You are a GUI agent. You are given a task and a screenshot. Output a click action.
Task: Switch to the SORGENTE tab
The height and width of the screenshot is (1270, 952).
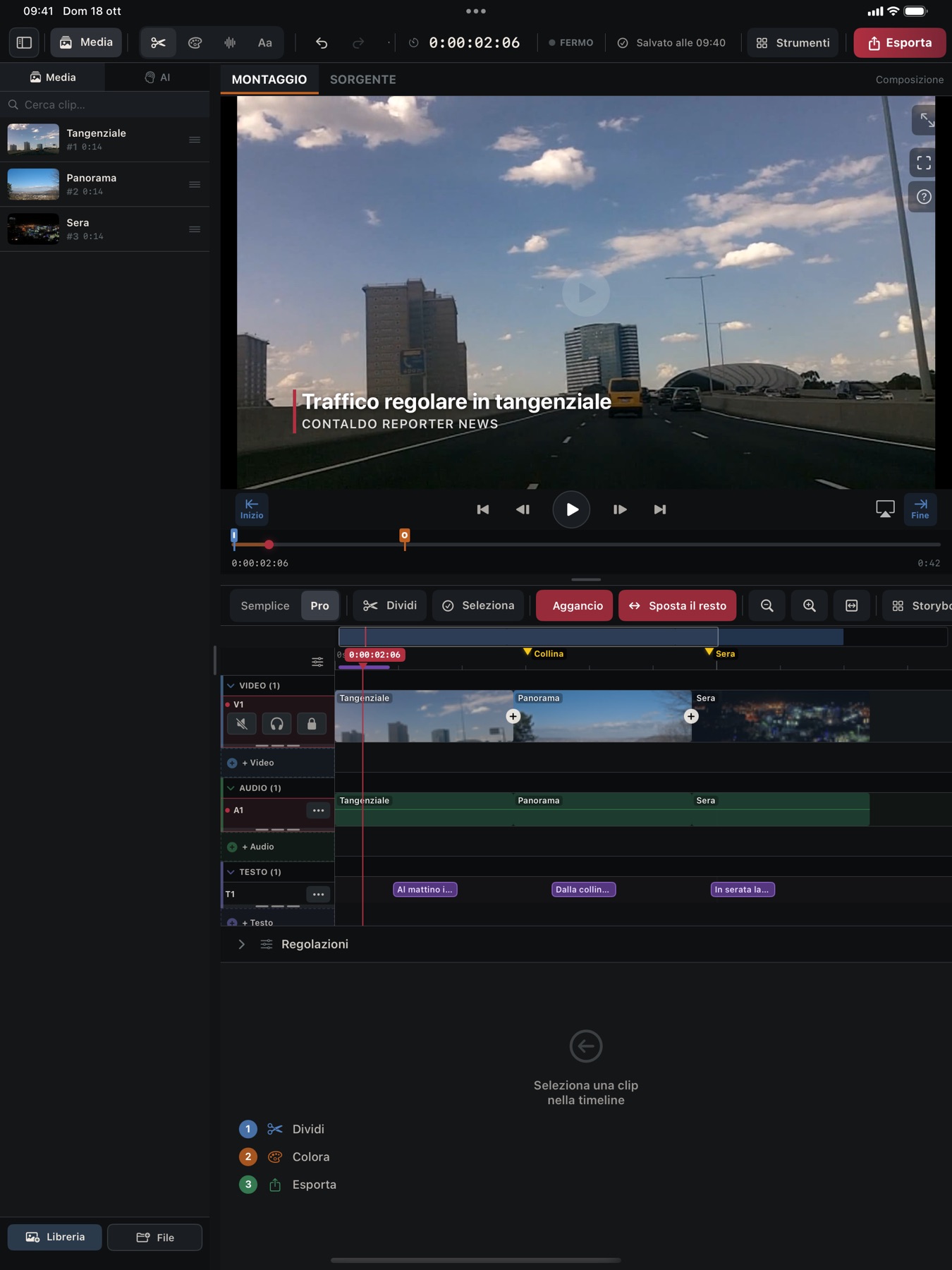tap(363, 80)
